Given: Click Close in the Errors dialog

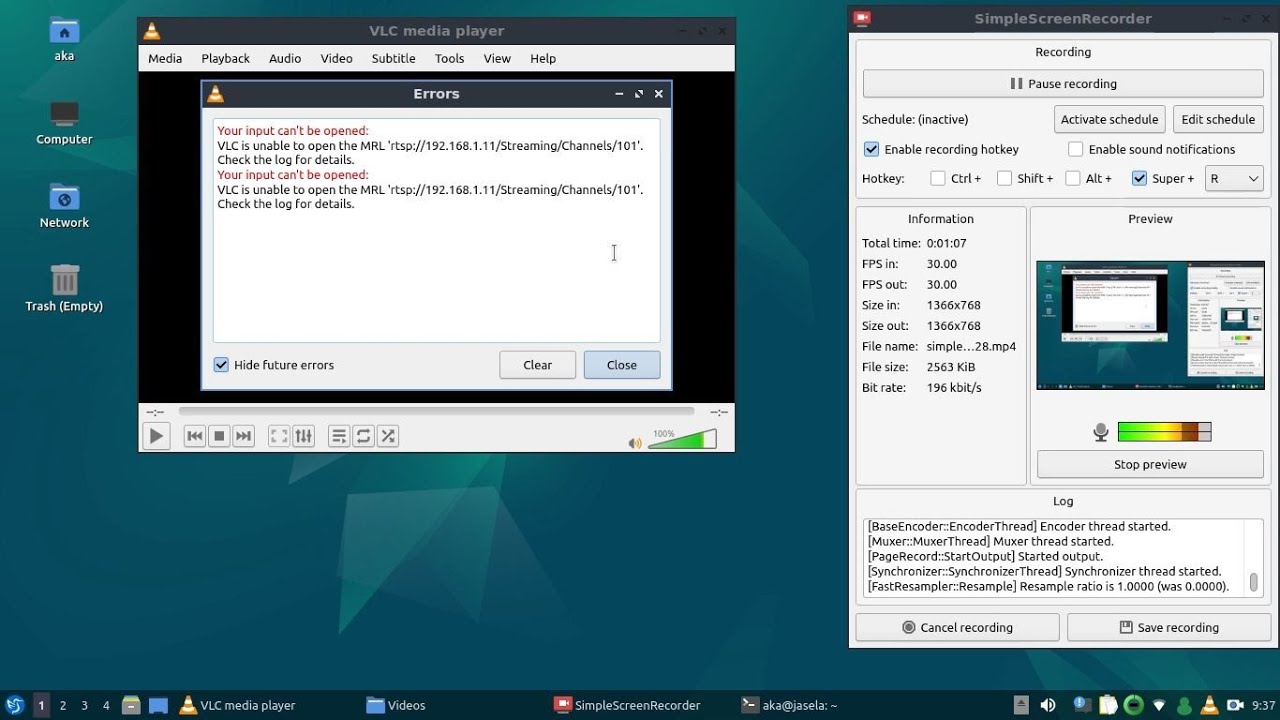Looking at the screenshot, I should (x=621, y=365).
